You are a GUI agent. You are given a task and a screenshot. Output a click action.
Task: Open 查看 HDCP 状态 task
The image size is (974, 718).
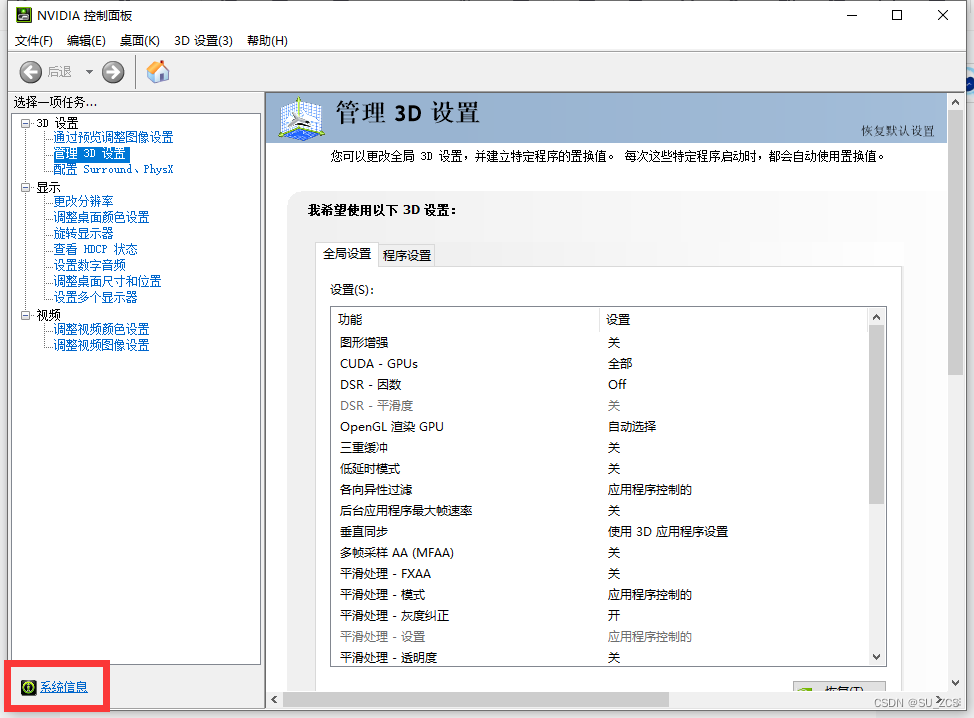pyautogui.click(x=95, y=249)
